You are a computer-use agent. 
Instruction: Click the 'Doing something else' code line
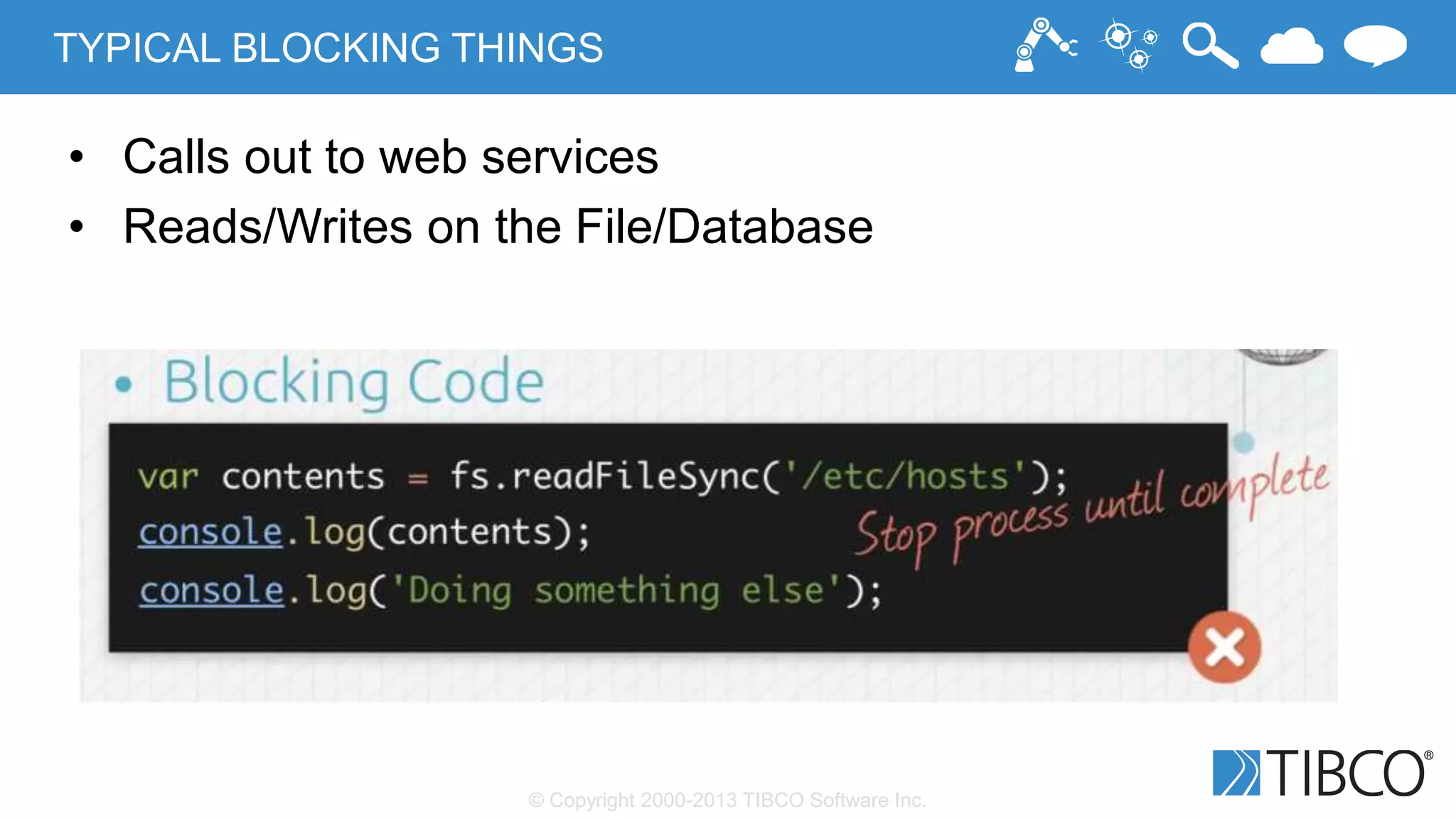pyautogui.click(x=510, y=591)
